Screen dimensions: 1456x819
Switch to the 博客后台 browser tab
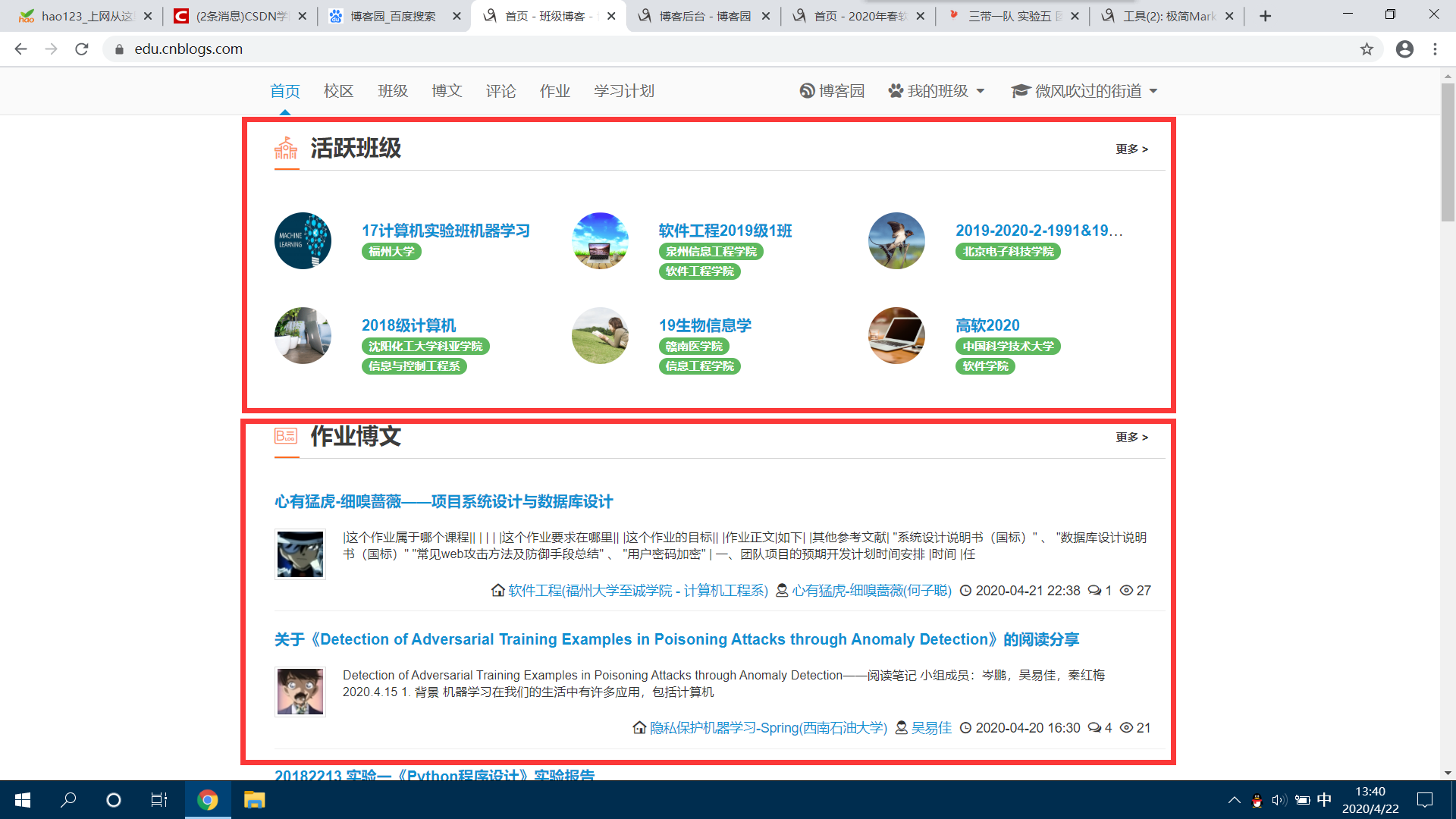(704, 16)
